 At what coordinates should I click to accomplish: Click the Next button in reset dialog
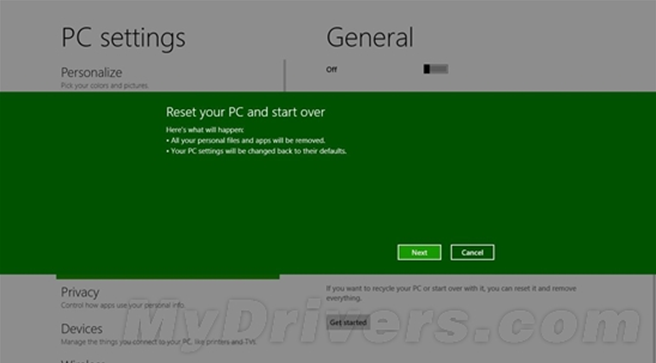coord(419,252)
